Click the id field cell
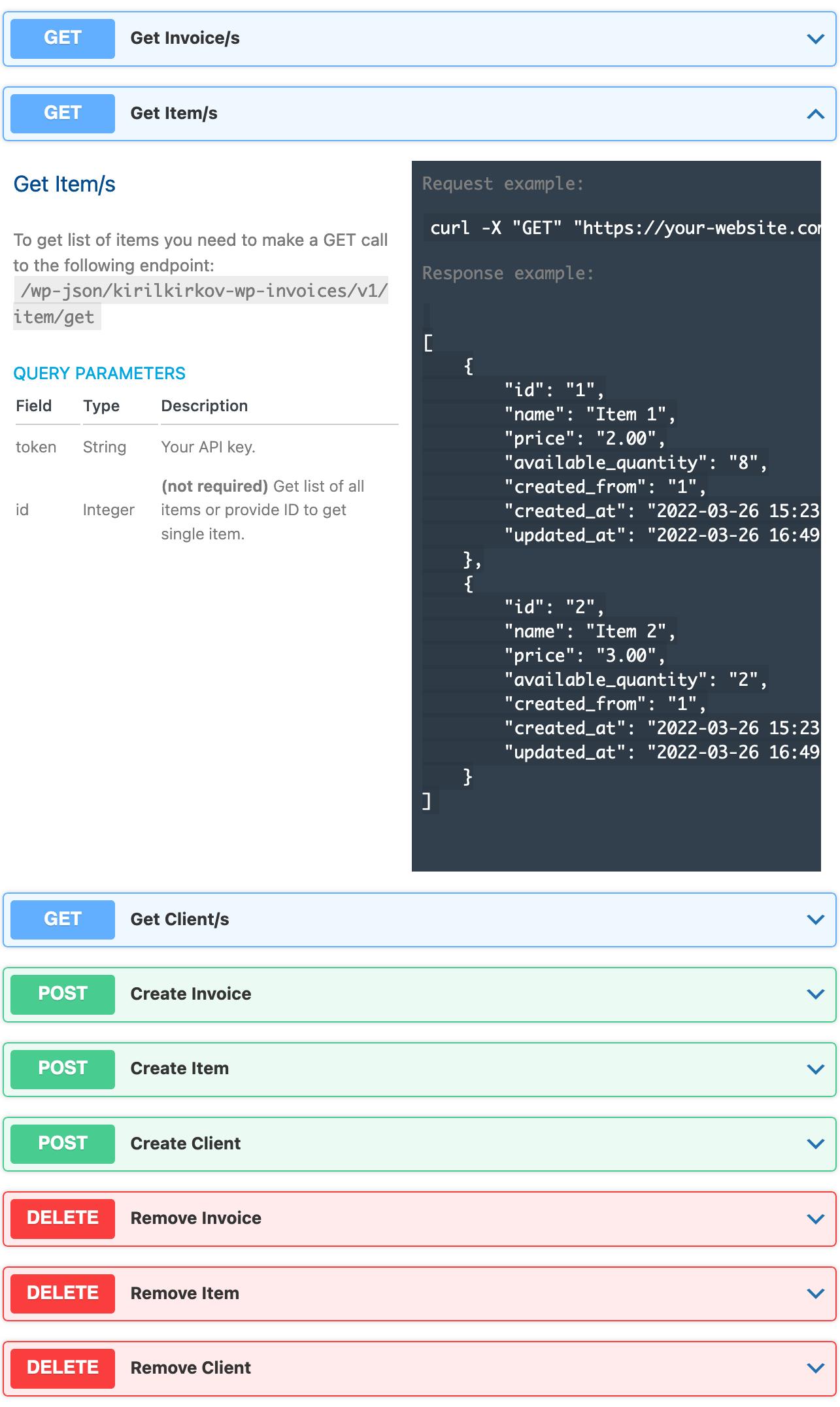The width and height of the screenshot is (840, 1407). (22, 510)
